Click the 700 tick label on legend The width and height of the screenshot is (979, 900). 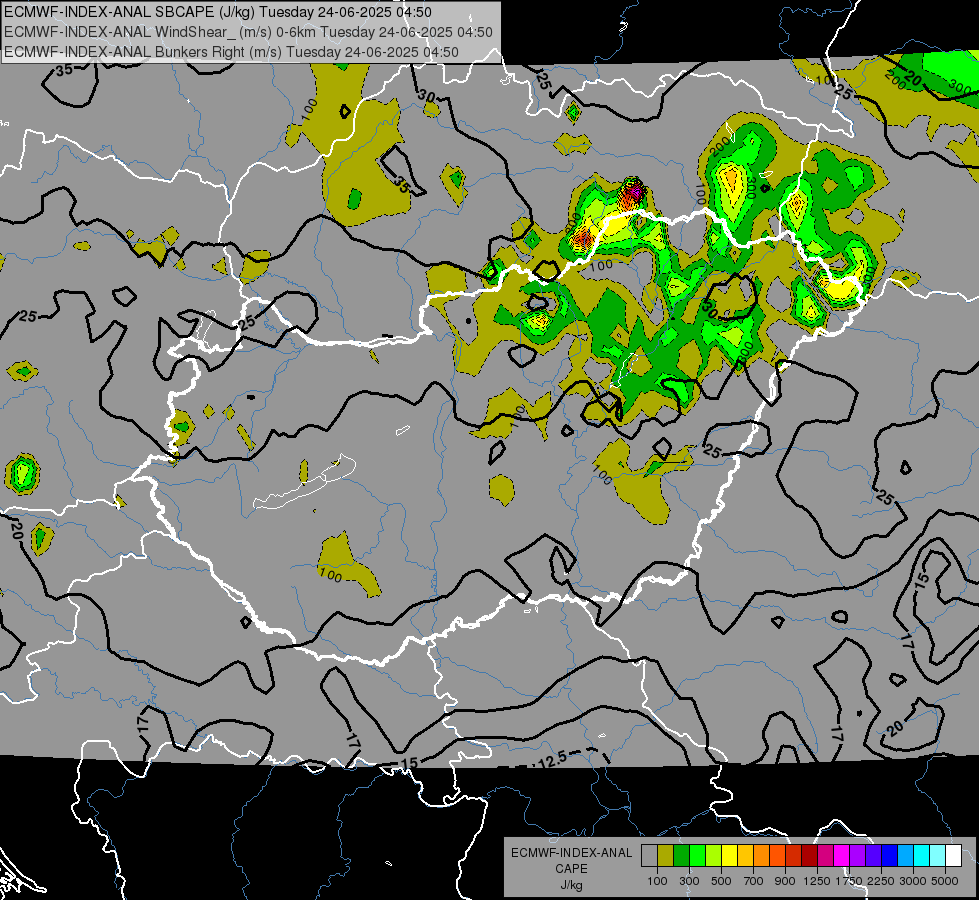(753, 881)
